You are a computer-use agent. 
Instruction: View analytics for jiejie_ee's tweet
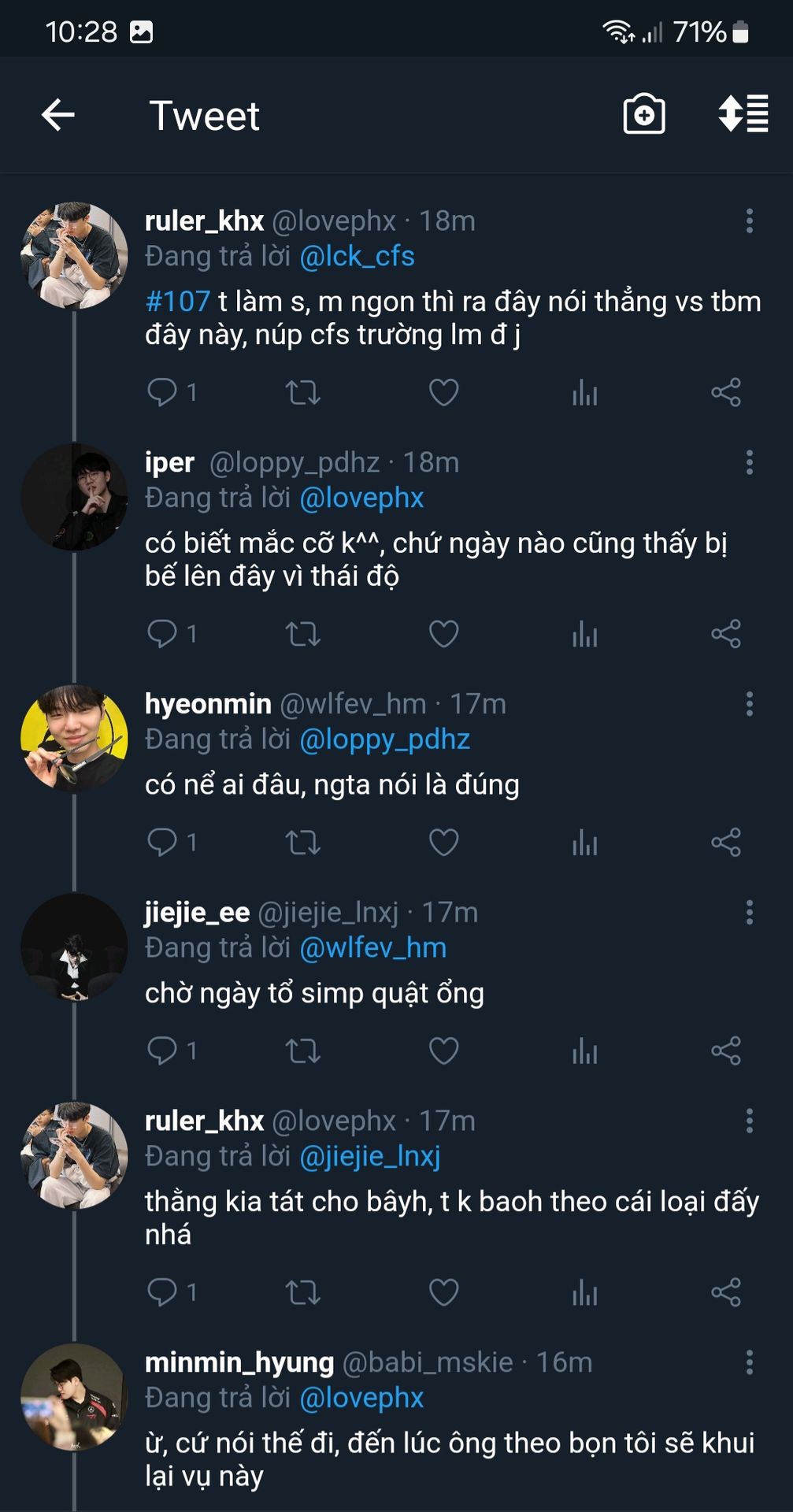click(584, 1051)
